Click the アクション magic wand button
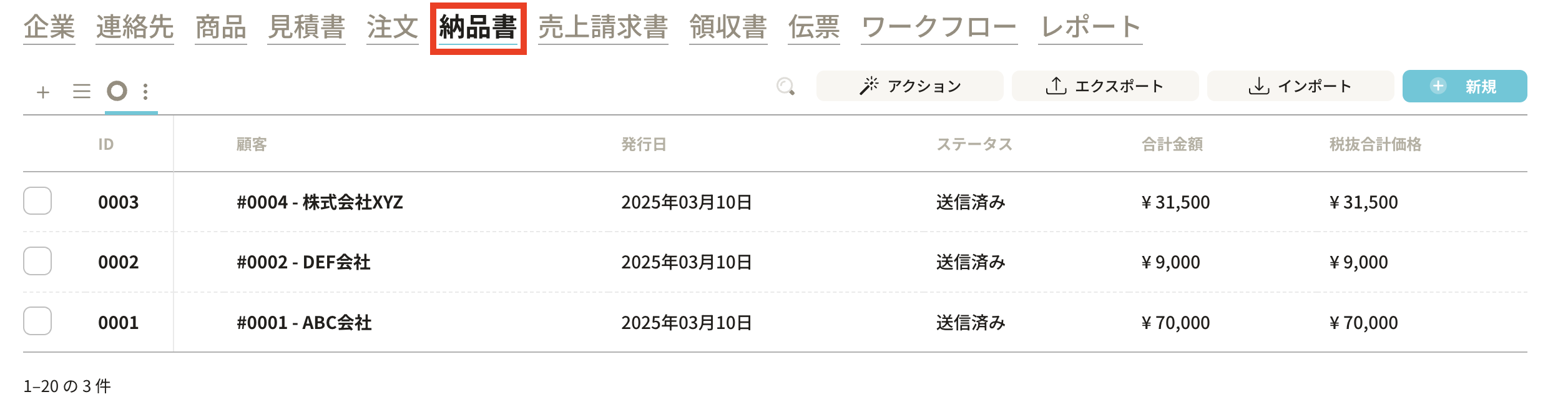The width and height of the screenshot is (1568, 417). coord(909,86)
